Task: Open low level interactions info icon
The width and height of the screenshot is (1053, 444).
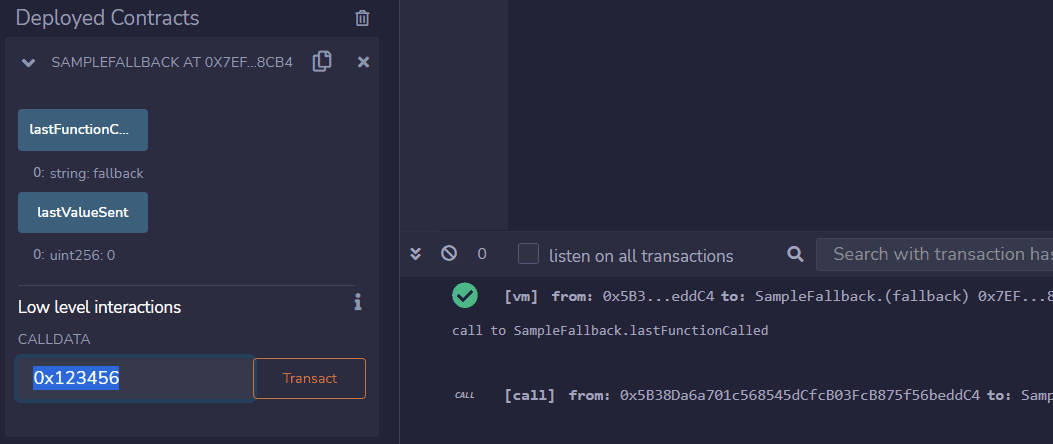Action: coord(358,302)
